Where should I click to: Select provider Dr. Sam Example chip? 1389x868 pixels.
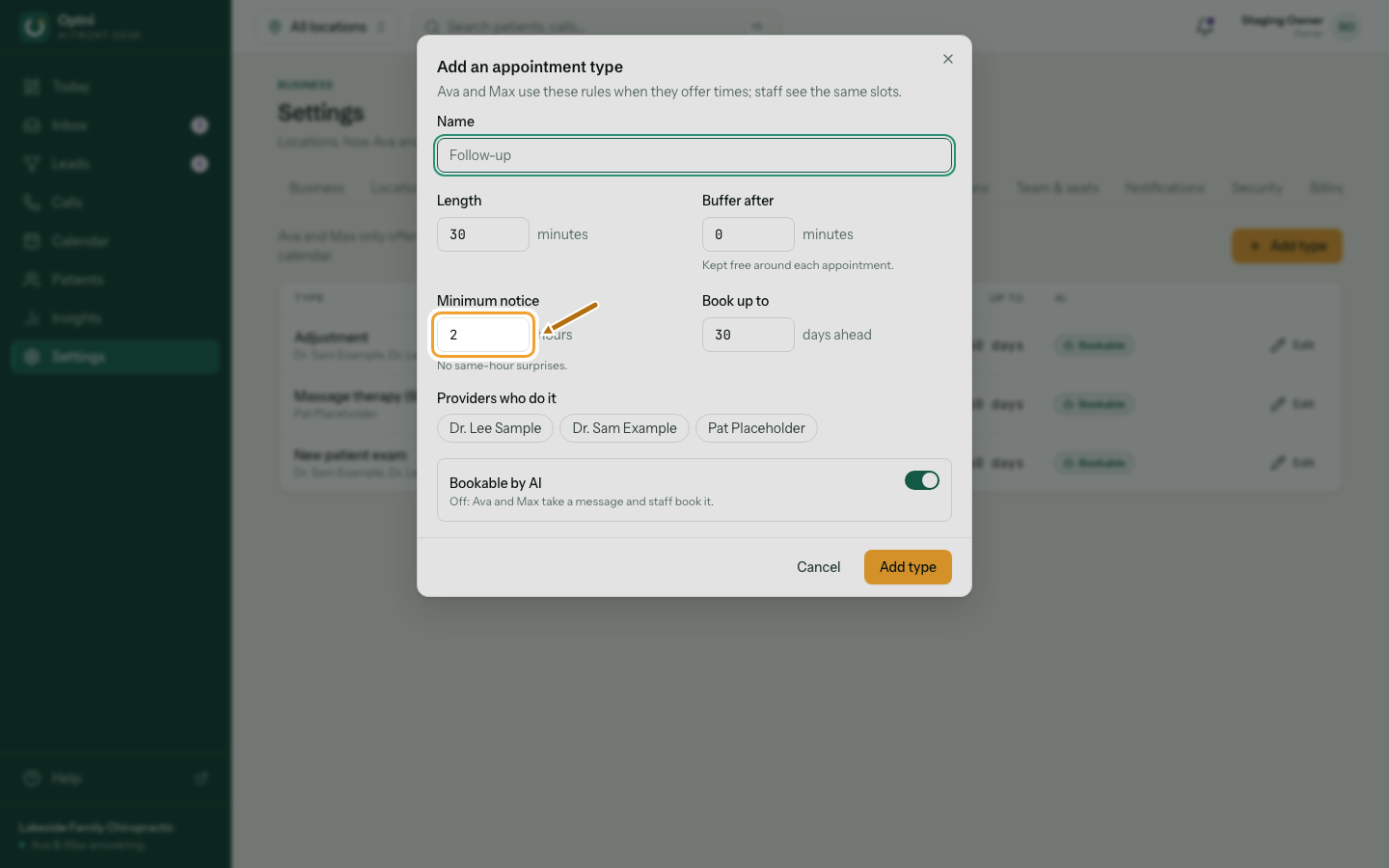tap(624, 428)
